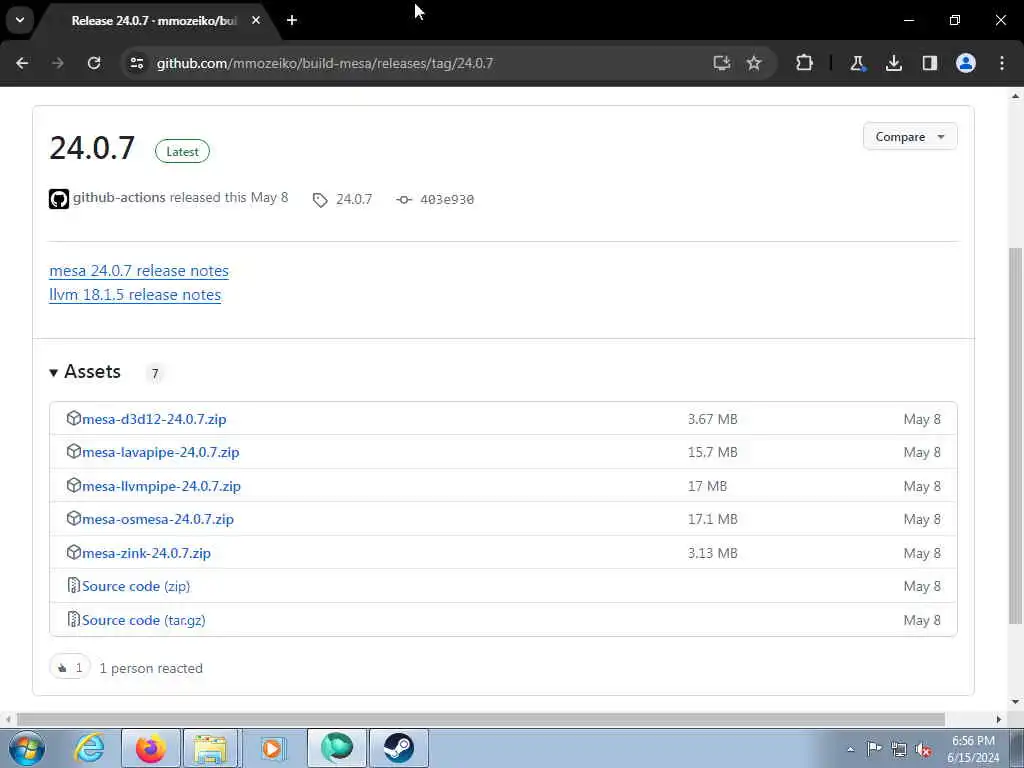This screenshot has height=768, width=1024.
Task: Click the muted volume tray icon
Action: (x=923, y=750)
